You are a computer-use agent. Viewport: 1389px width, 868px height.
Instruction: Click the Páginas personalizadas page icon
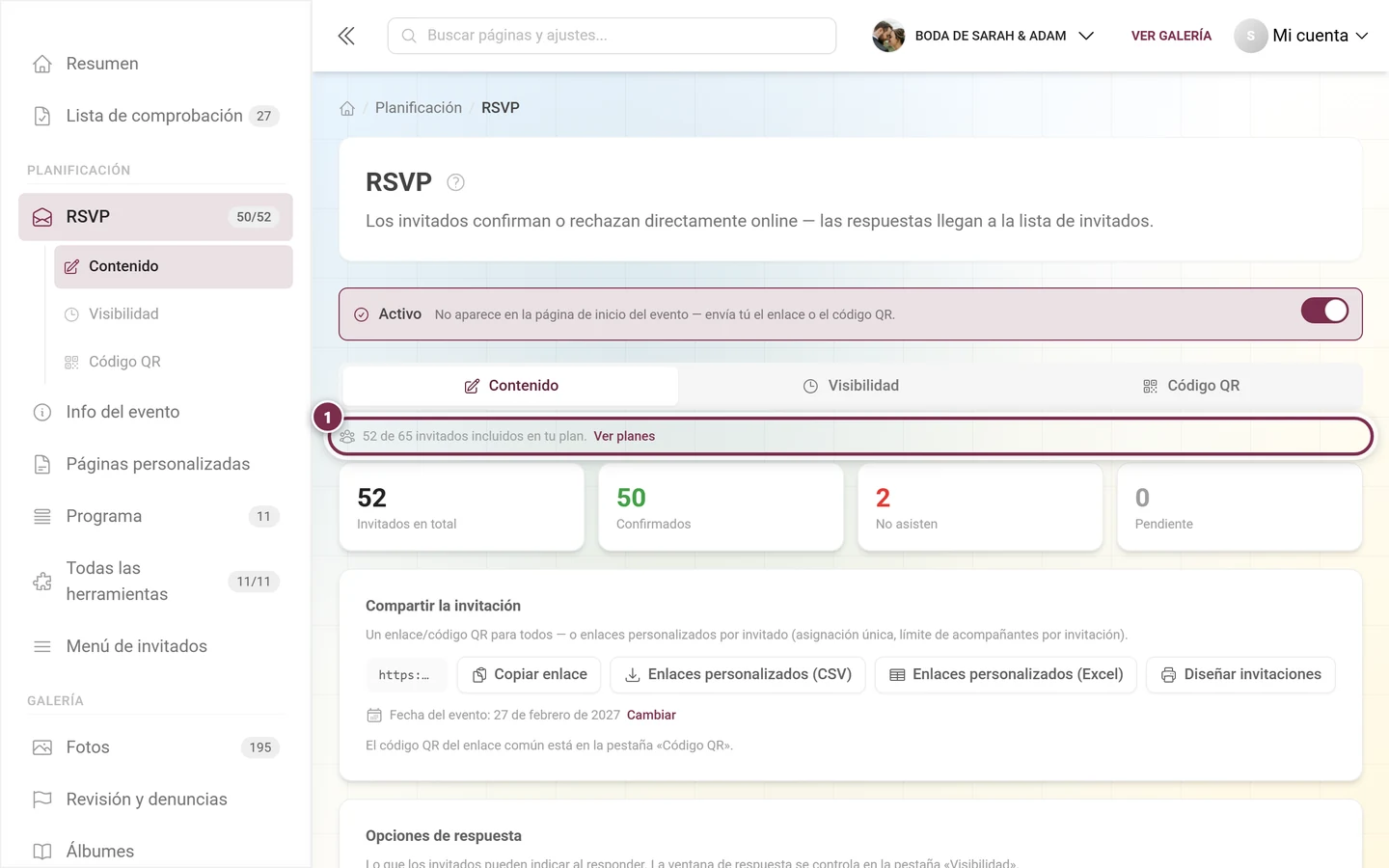[x=42, y=464]
